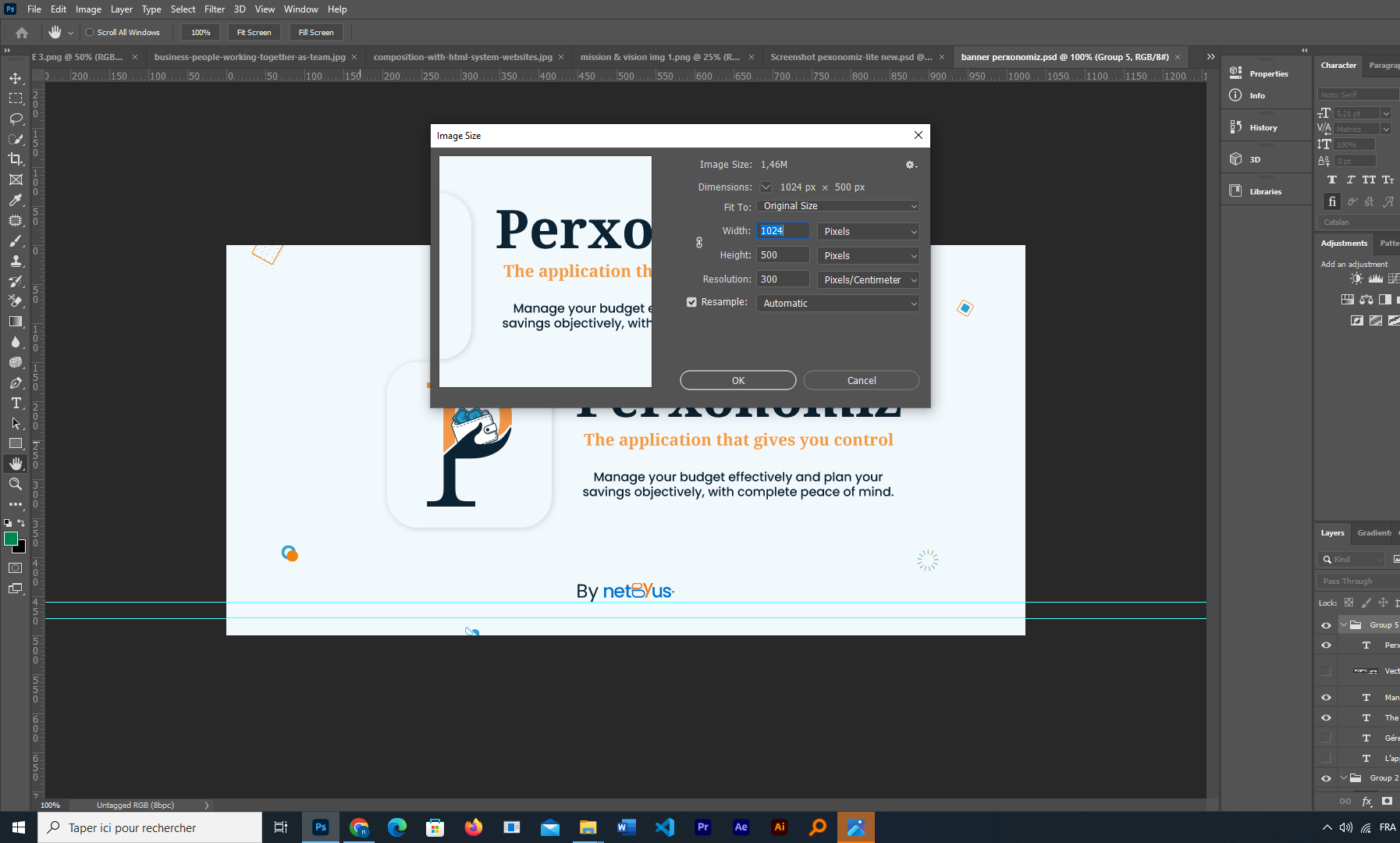Click OK in Image Size dialog
Screen dimensions: 1400x843
coord(738,380)
